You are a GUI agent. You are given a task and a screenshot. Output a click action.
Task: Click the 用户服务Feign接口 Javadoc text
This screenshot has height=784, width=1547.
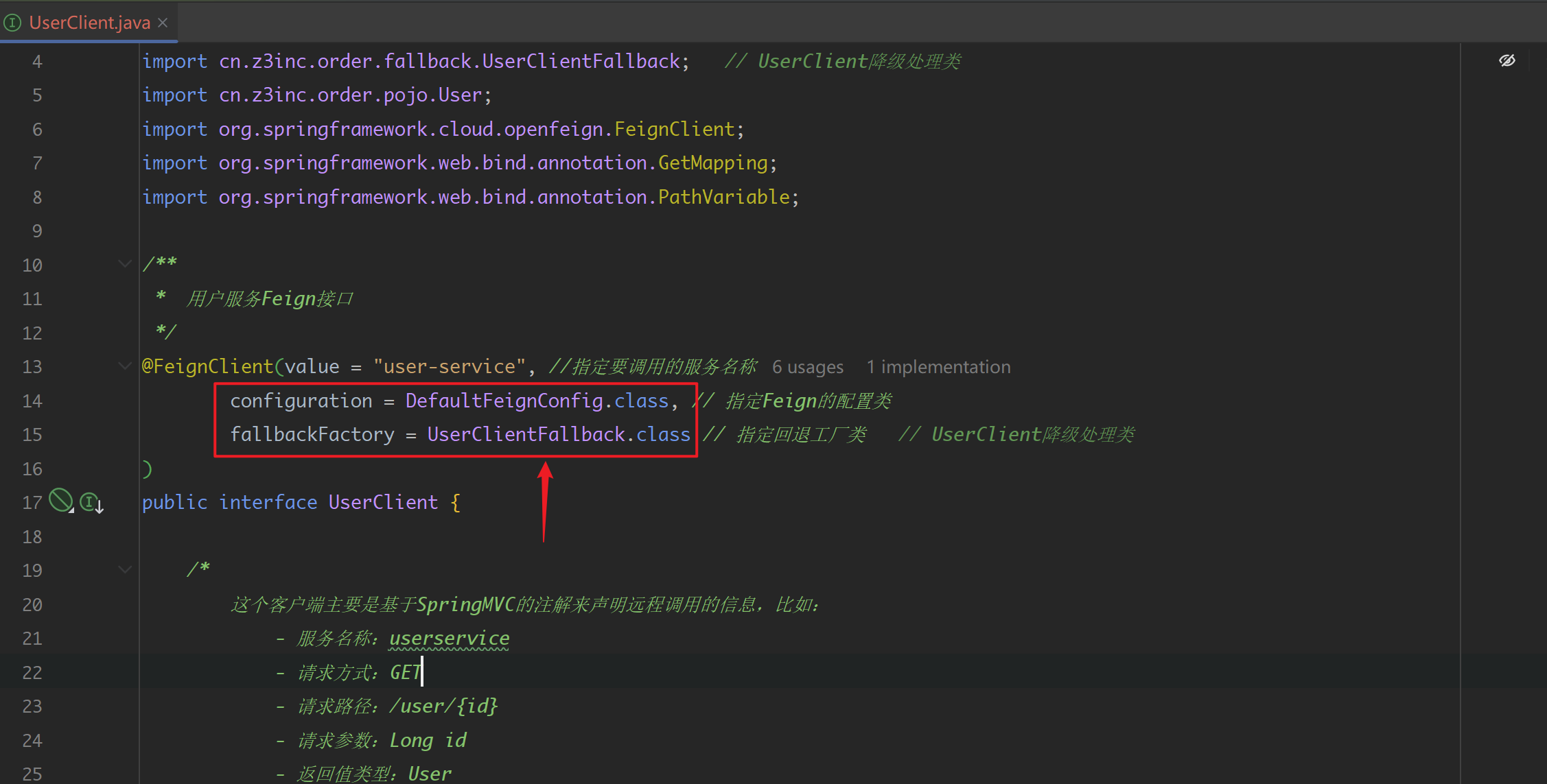[x=270, y=299]
